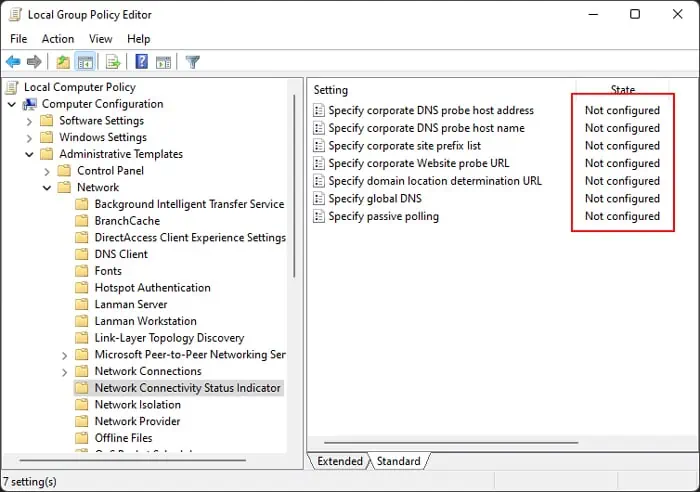
Task: Click the Back arrow toolbar icon
Action: click(13, 62)
